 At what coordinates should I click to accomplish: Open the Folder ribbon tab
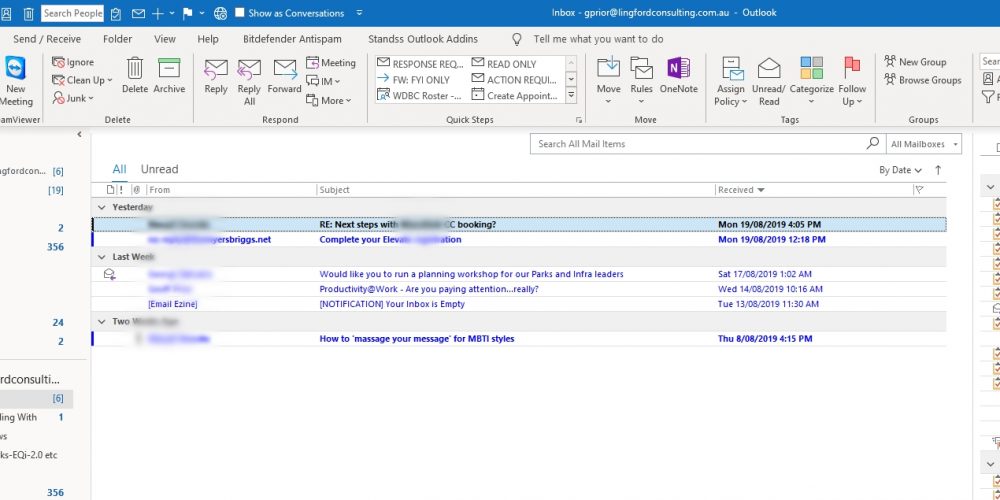click(x=117, y=39)
